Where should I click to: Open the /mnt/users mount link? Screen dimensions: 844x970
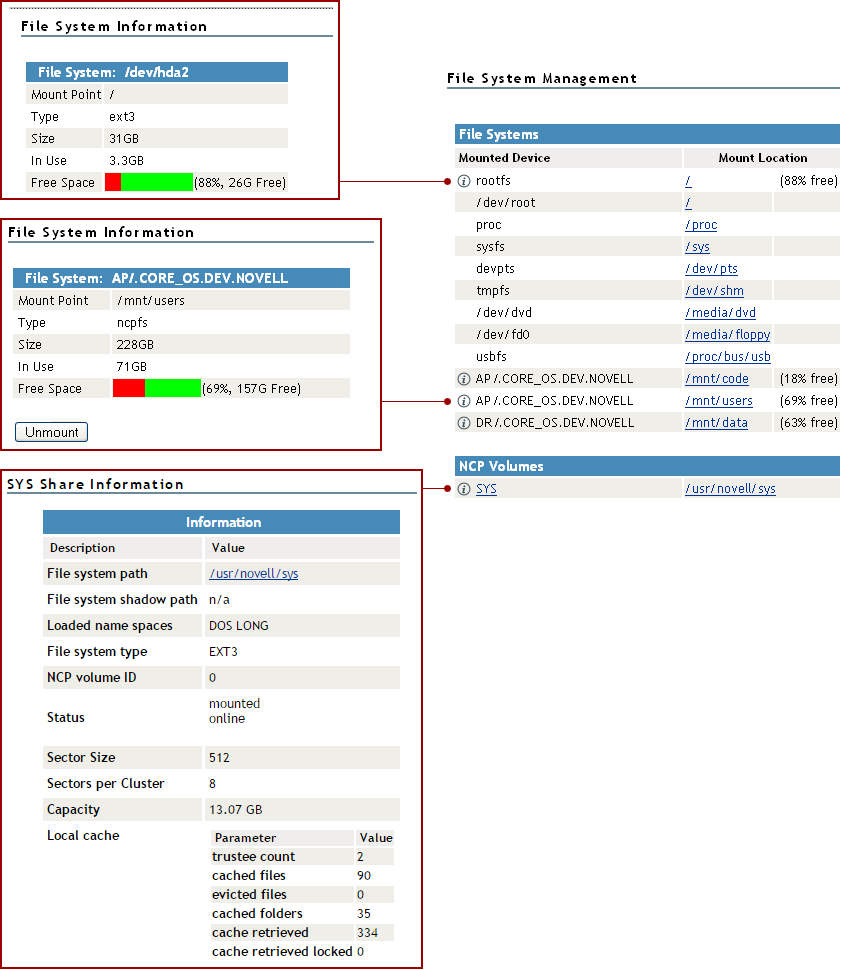click(x=718, y=401)
